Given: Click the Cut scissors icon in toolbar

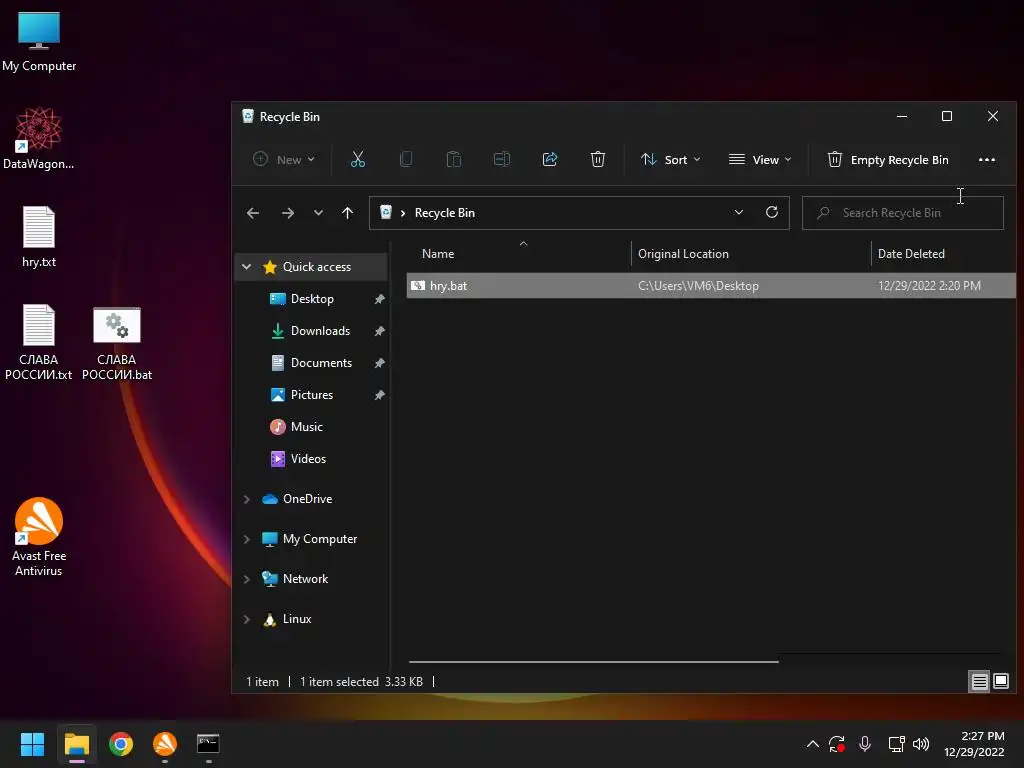Looking at the screenshot, I should pos(357,159).
